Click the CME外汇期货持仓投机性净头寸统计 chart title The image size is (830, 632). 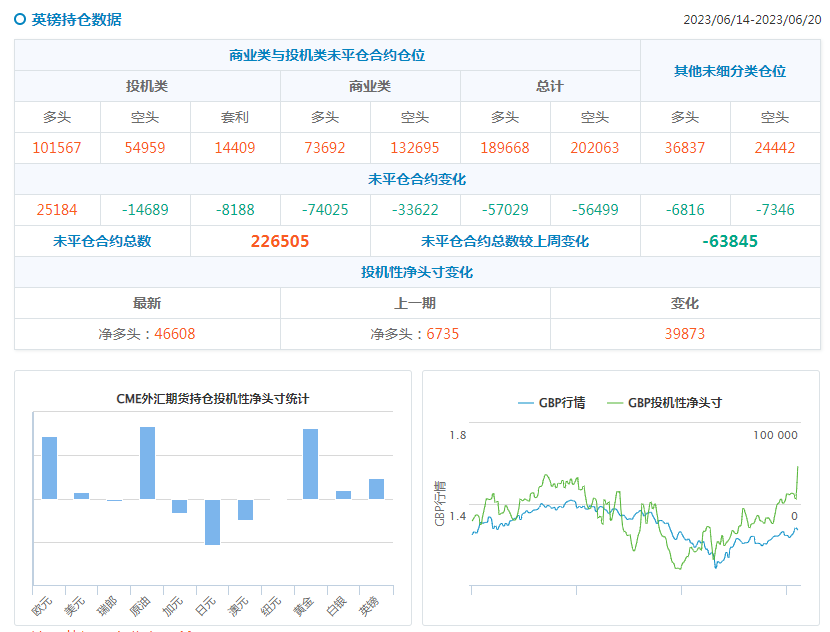(213, 398)
